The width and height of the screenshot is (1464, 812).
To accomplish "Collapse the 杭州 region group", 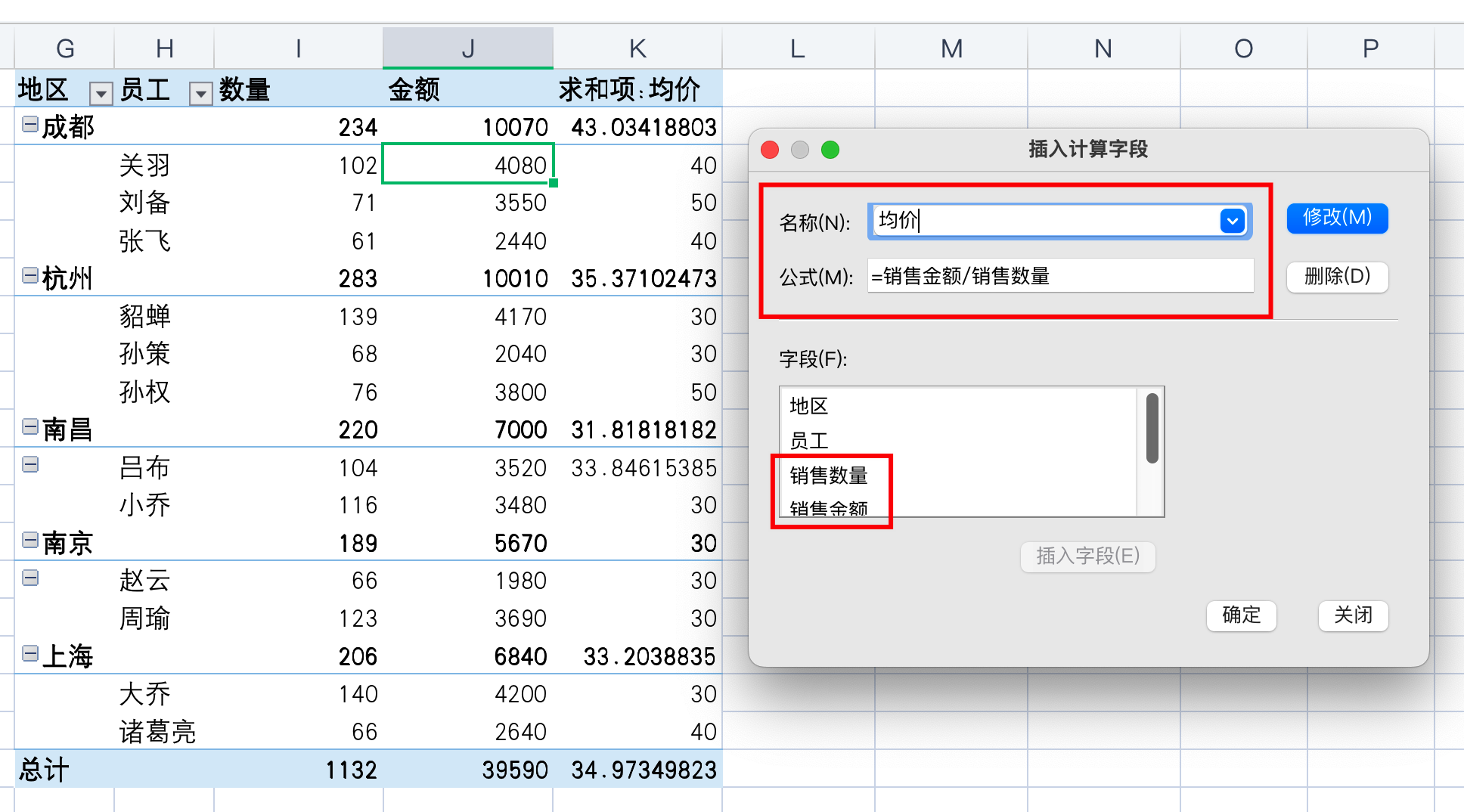I will (x=30, y=276).
